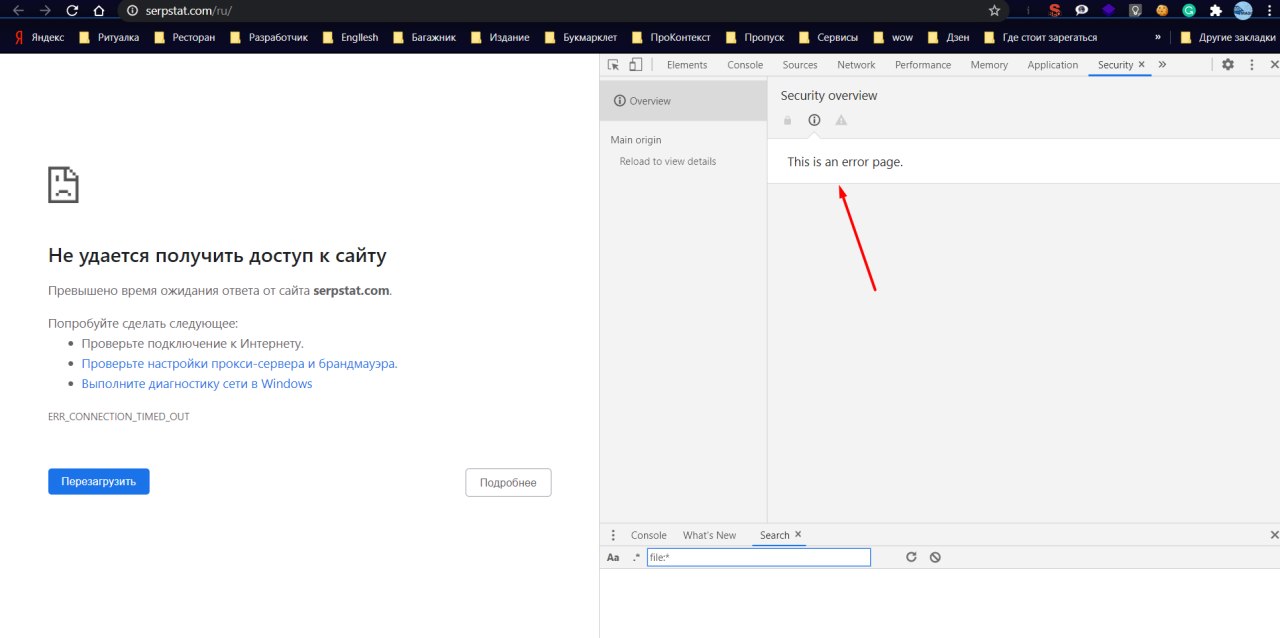Open the light bulb extension icon

coord(1135,10)
